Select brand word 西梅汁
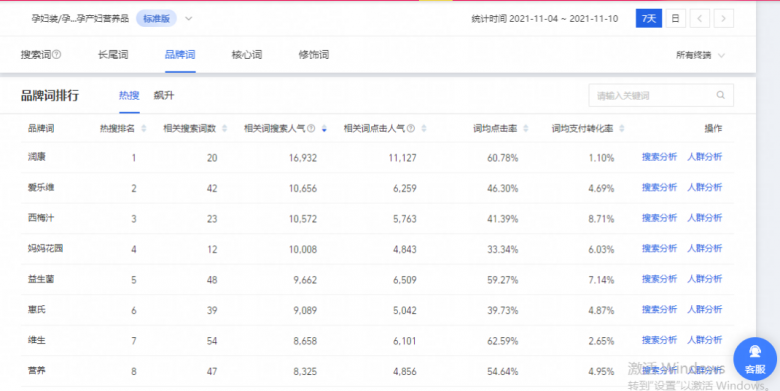Image resolution: width=780 pixels, height=391 pixels. [x=41, y=218]
